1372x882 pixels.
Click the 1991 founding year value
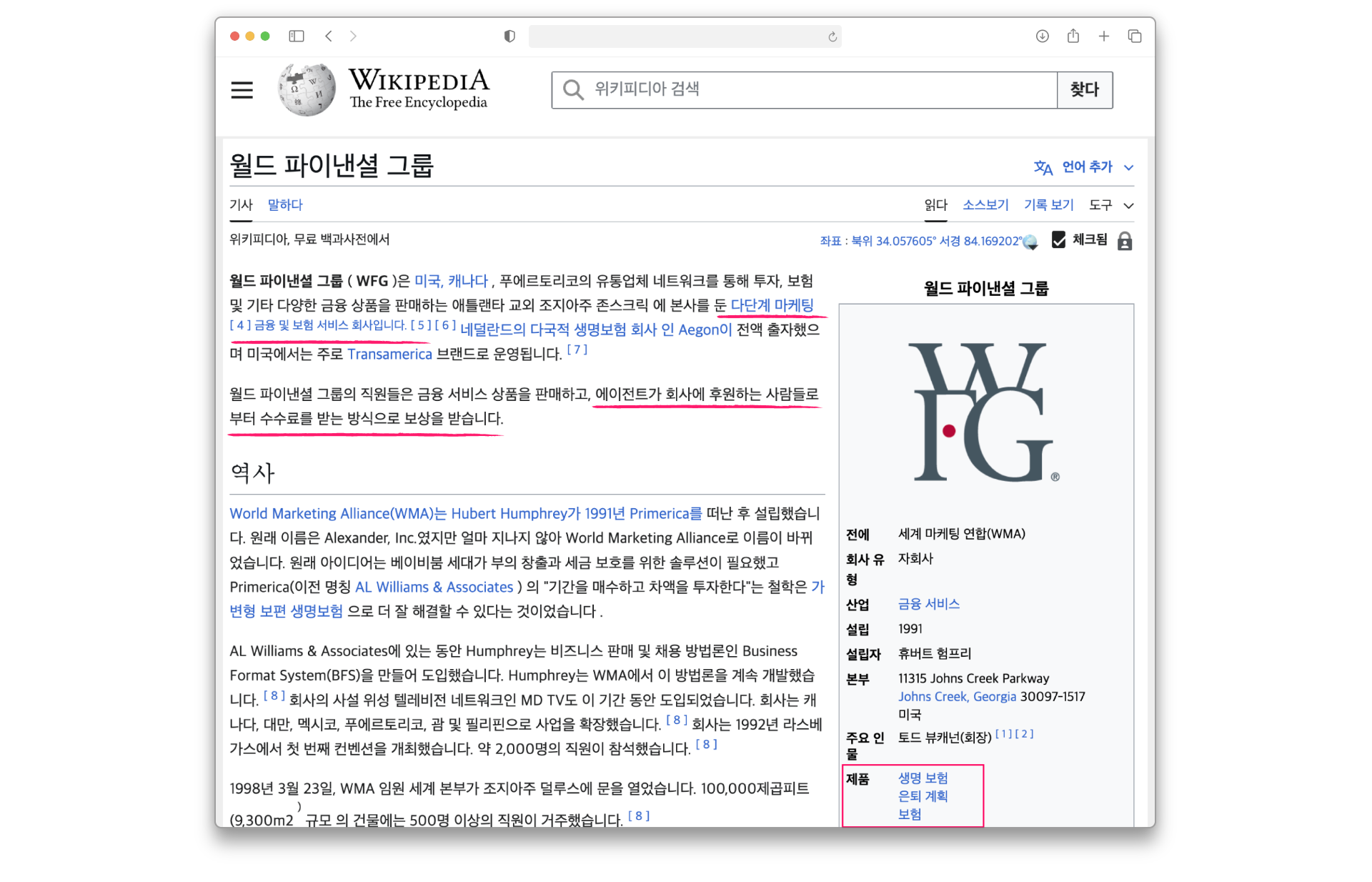[x=910, y=628]
